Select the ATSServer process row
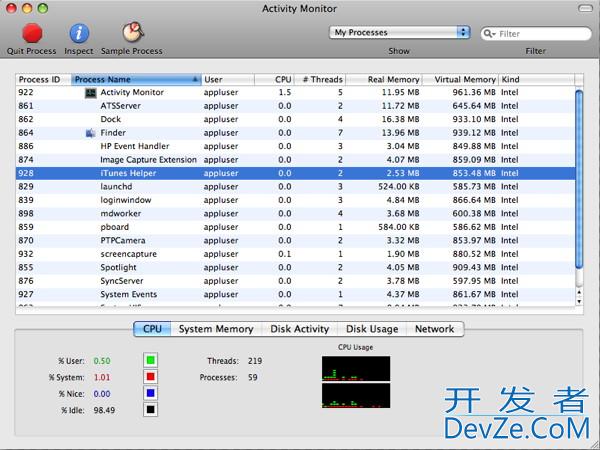 [295, 106]
